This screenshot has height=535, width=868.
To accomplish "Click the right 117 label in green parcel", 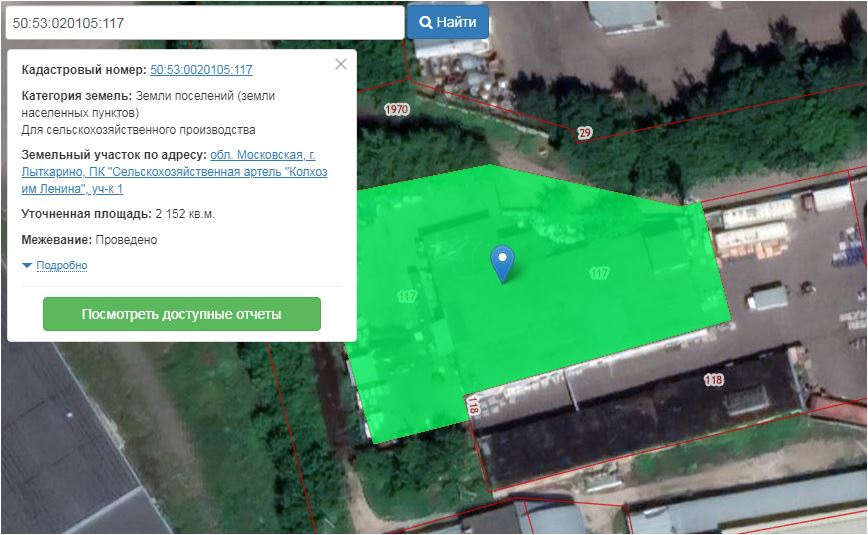I will 599,272.
